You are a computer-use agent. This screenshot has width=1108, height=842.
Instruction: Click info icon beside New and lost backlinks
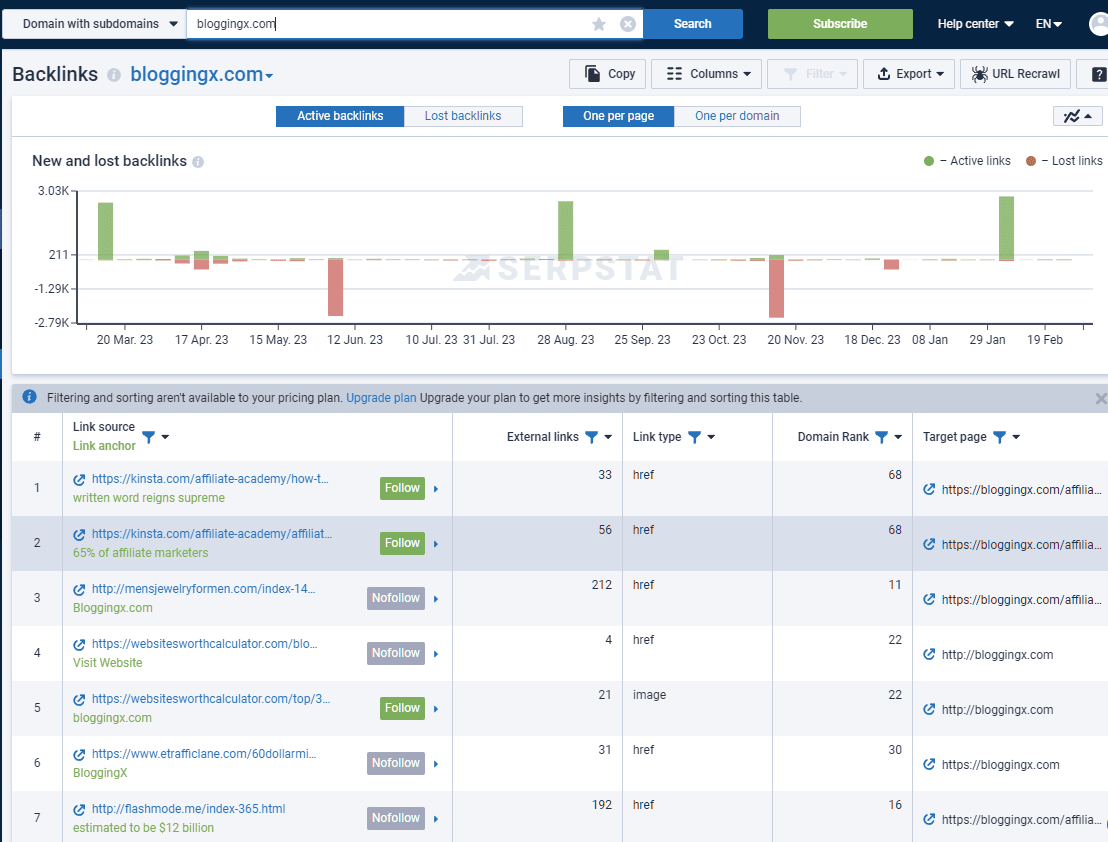(x=198, y=162)
